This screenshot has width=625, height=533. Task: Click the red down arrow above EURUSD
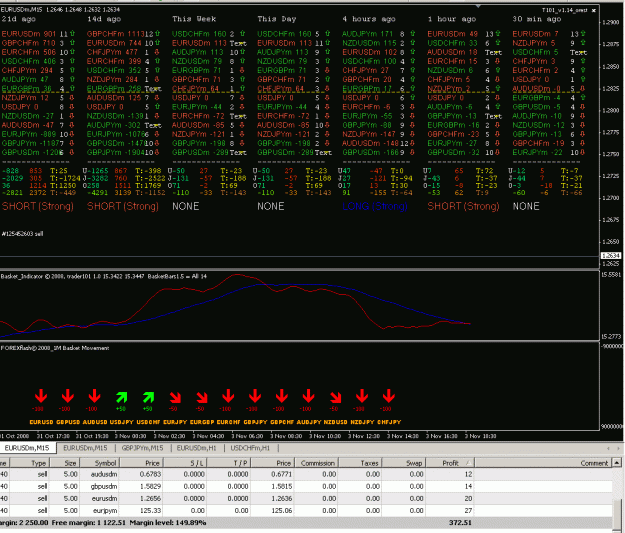click(x=41, y=396)
